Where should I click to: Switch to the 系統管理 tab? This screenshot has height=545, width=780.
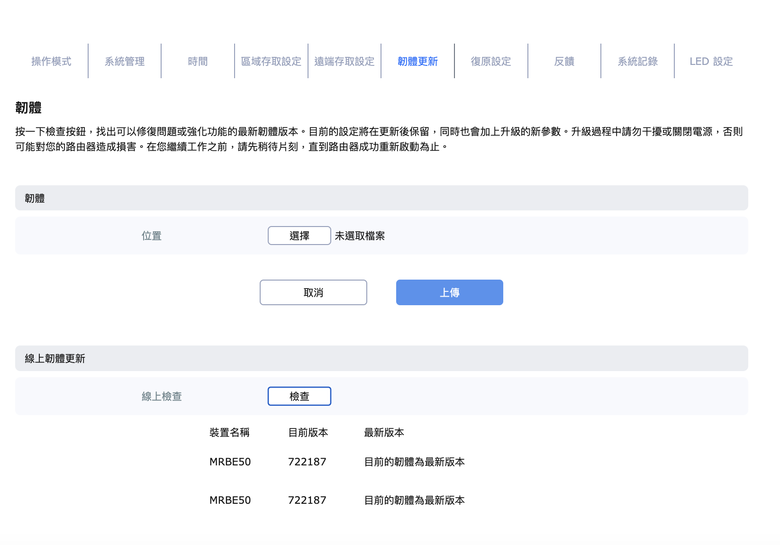tap(124, 61)
